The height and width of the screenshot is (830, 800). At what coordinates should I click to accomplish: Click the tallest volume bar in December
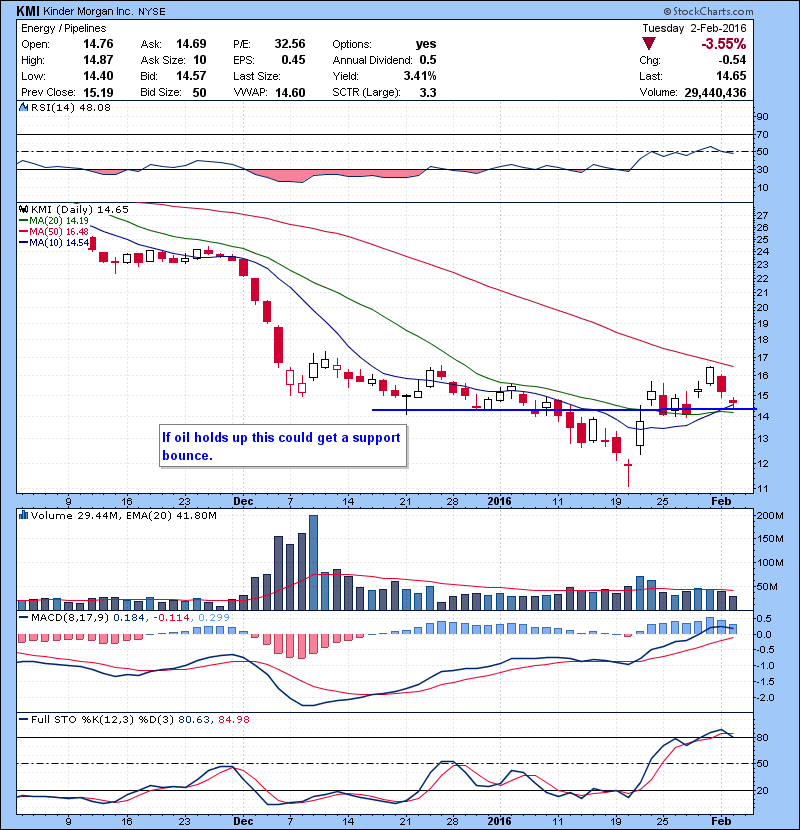pos(313,563)
